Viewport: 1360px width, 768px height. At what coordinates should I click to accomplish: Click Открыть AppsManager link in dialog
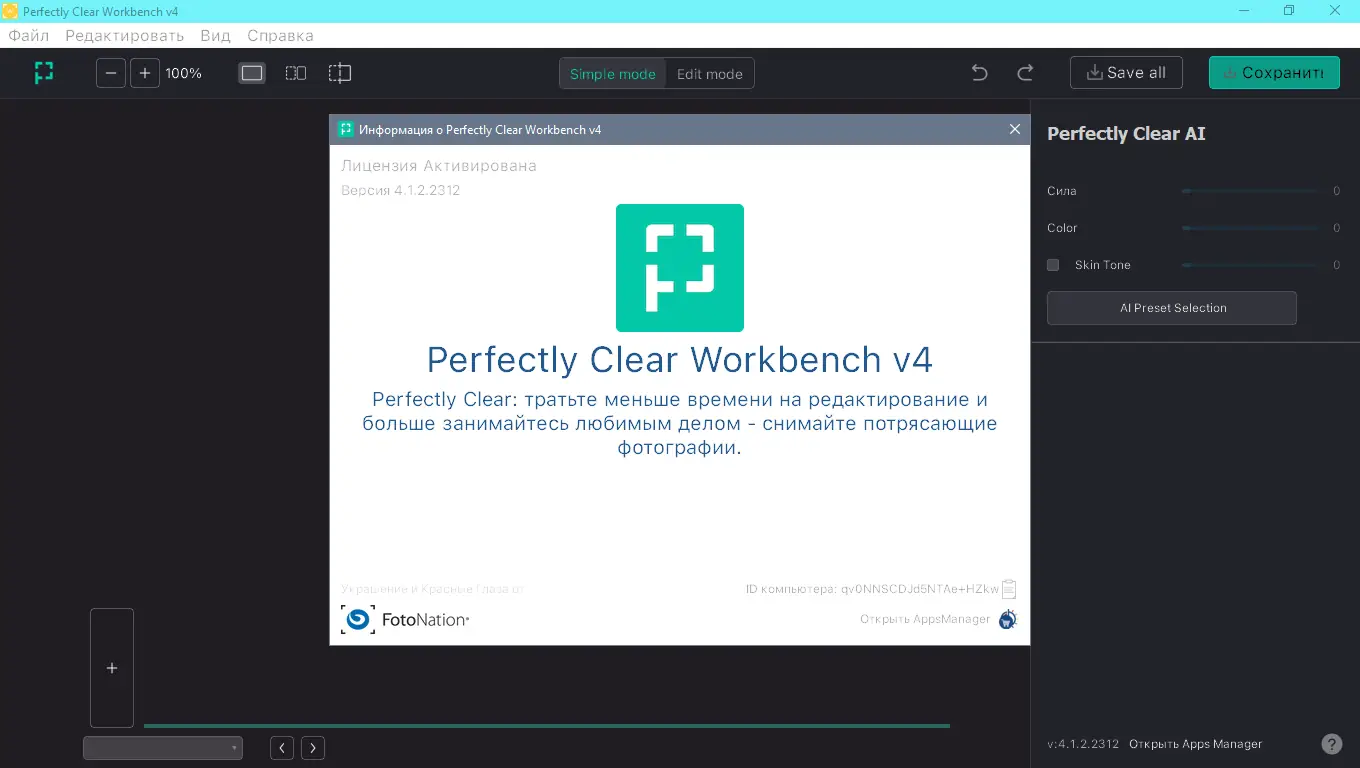[x=925, y=619]
